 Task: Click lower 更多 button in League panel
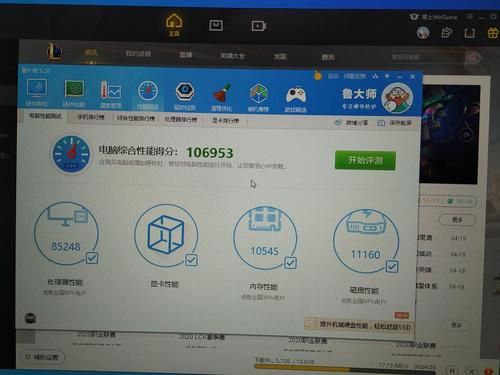click(x=457, y=325)
